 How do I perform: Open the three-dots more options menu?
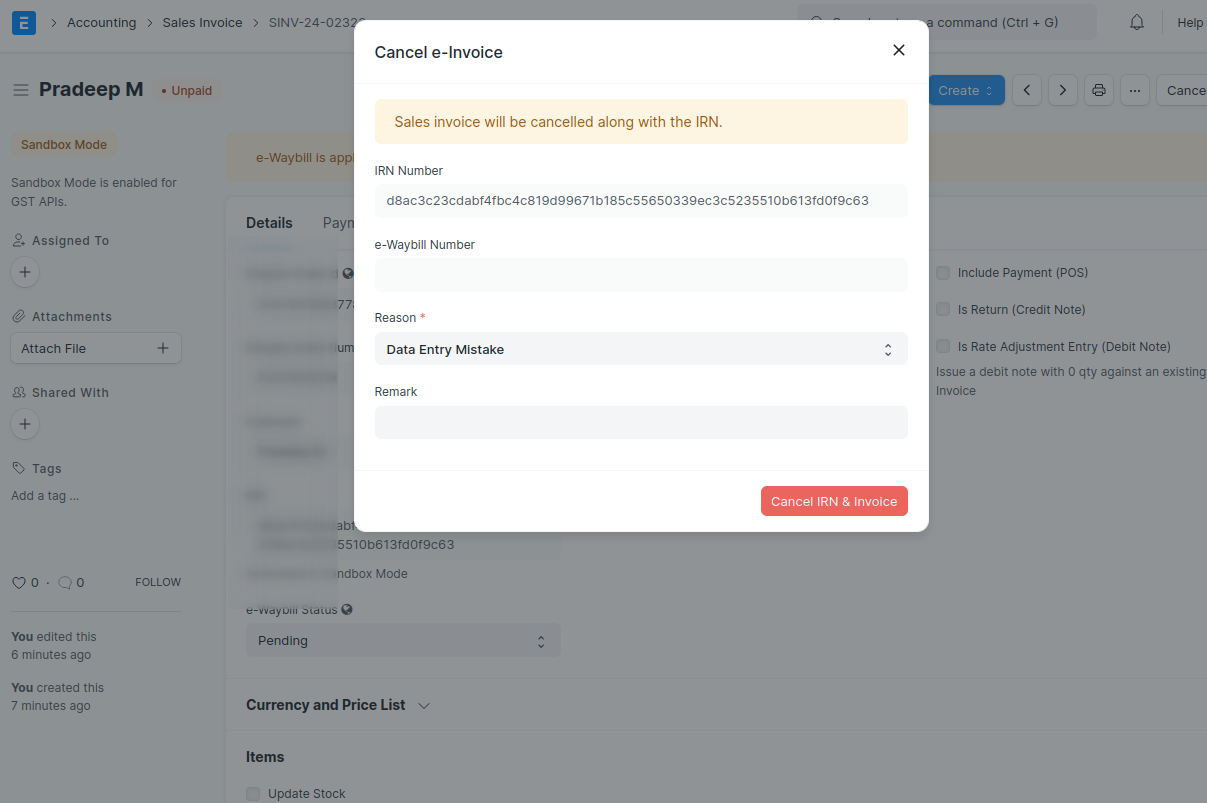point(1134,90)
